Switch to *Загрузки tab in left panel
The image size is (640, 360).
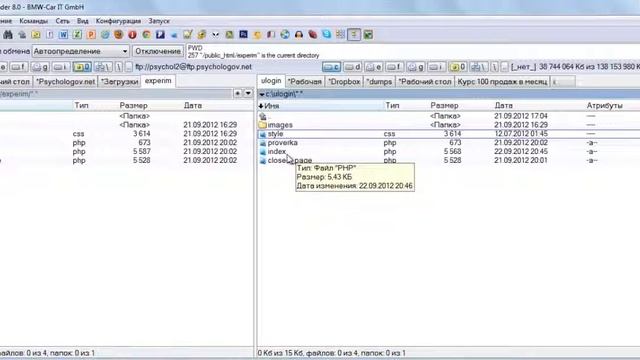point(119,82)
